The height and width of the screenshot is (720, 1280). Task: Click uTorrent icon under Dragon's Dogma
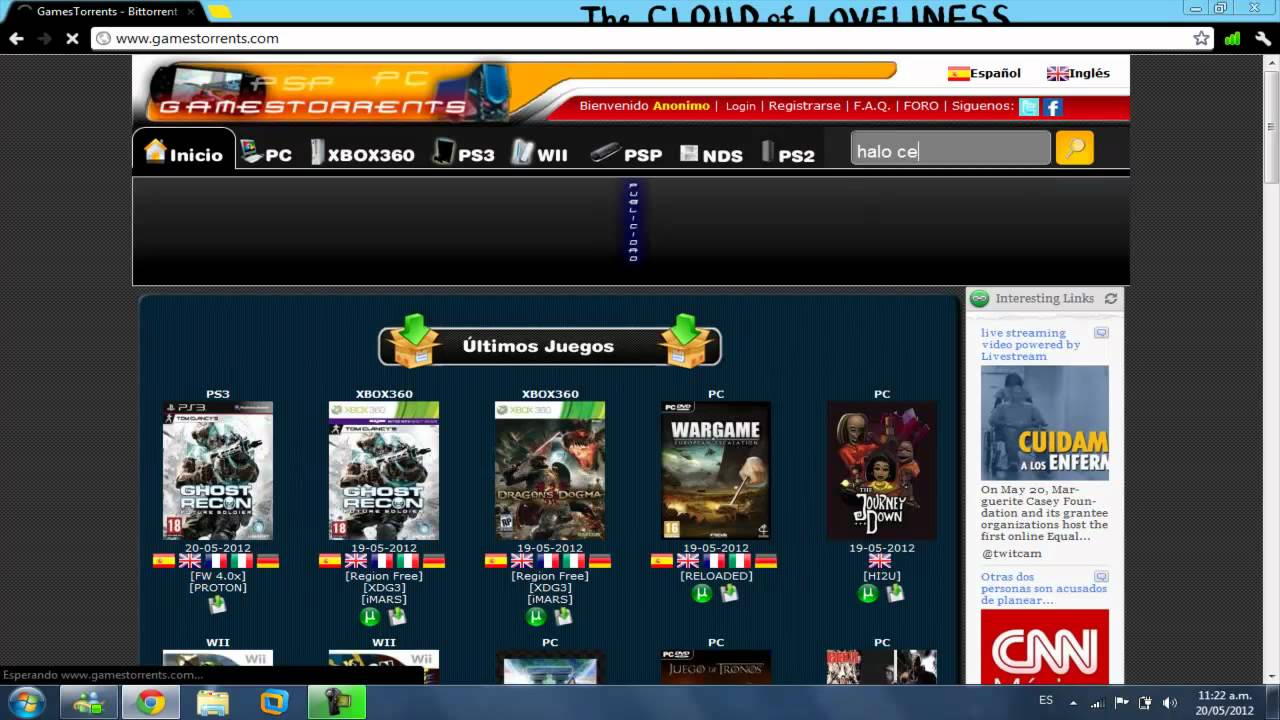536,617
